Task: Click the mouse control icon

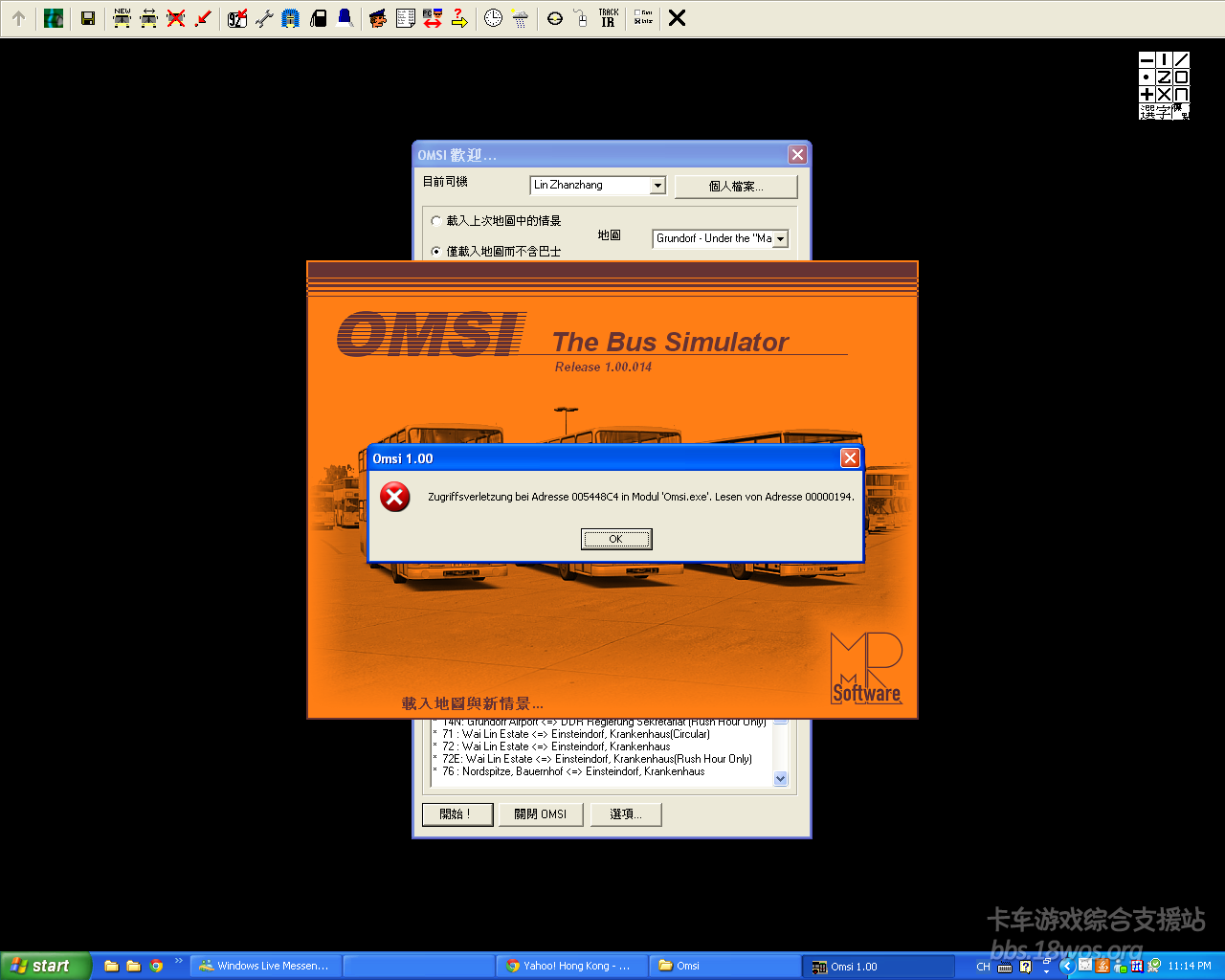Action: (581, 18)
